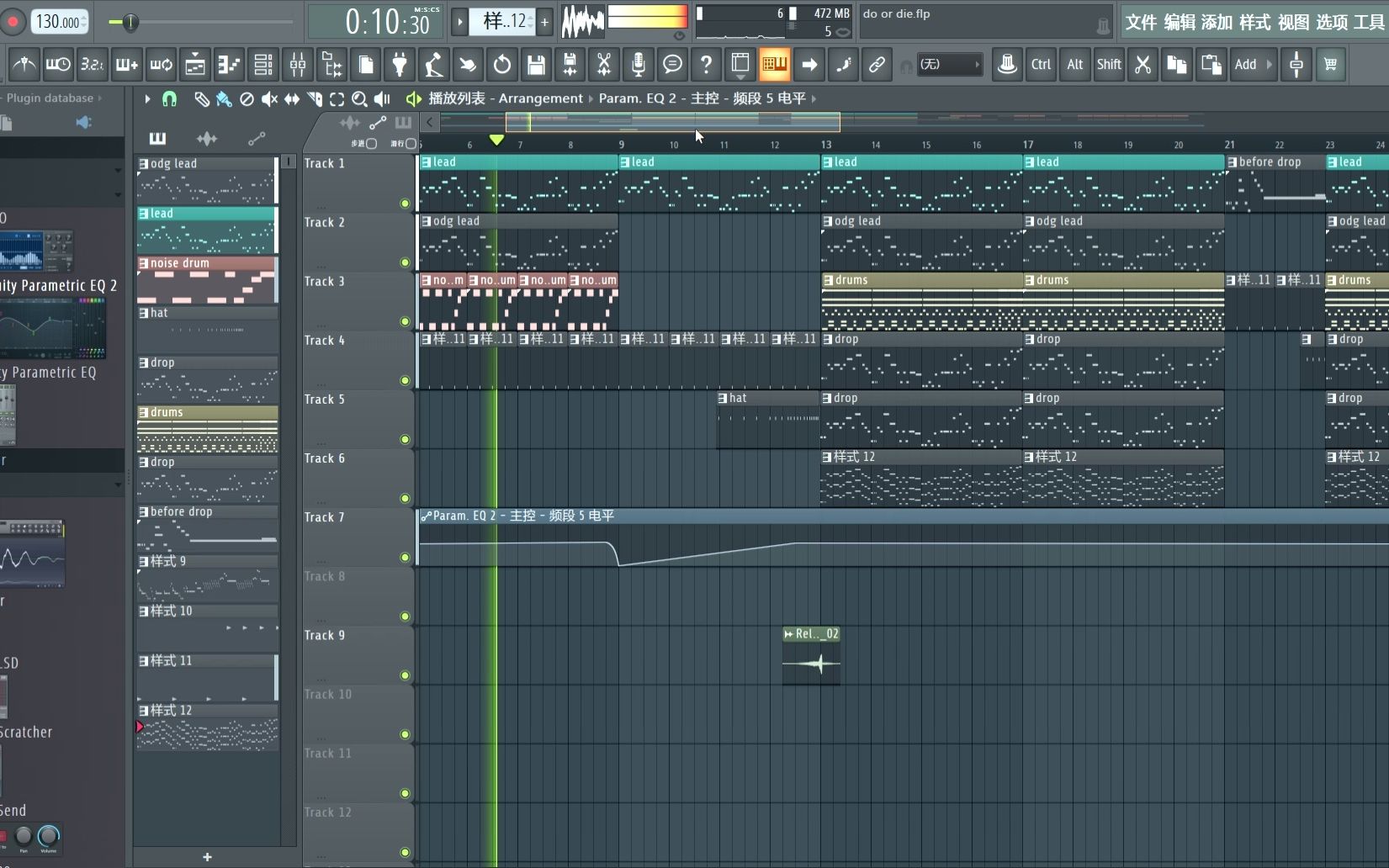Open the 视图 menu

(x=1293, y=23)
